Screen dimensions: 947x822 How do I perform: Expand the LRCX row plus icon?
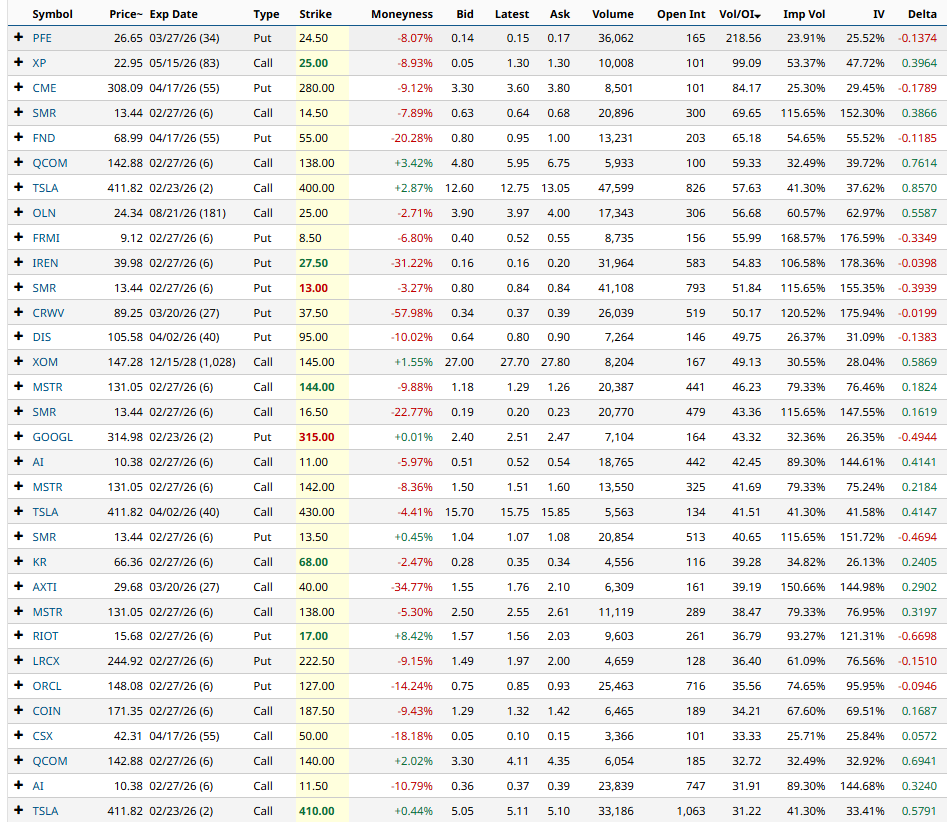[19, 660]
